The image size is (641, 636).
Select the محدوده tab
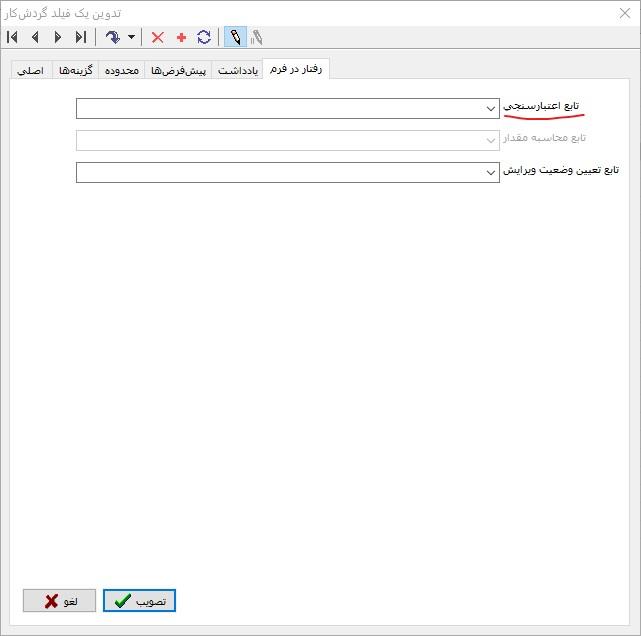click(122, 71)
